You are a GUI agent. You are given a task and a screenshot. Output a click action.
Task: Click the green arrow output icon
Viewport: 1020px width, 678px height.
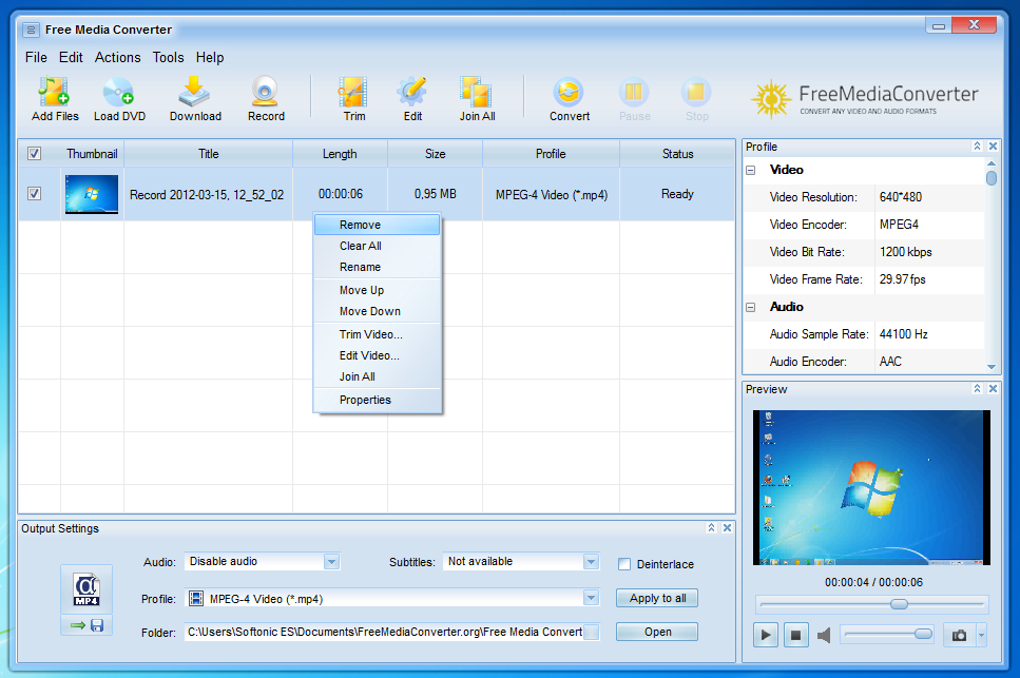coord(78,625)
